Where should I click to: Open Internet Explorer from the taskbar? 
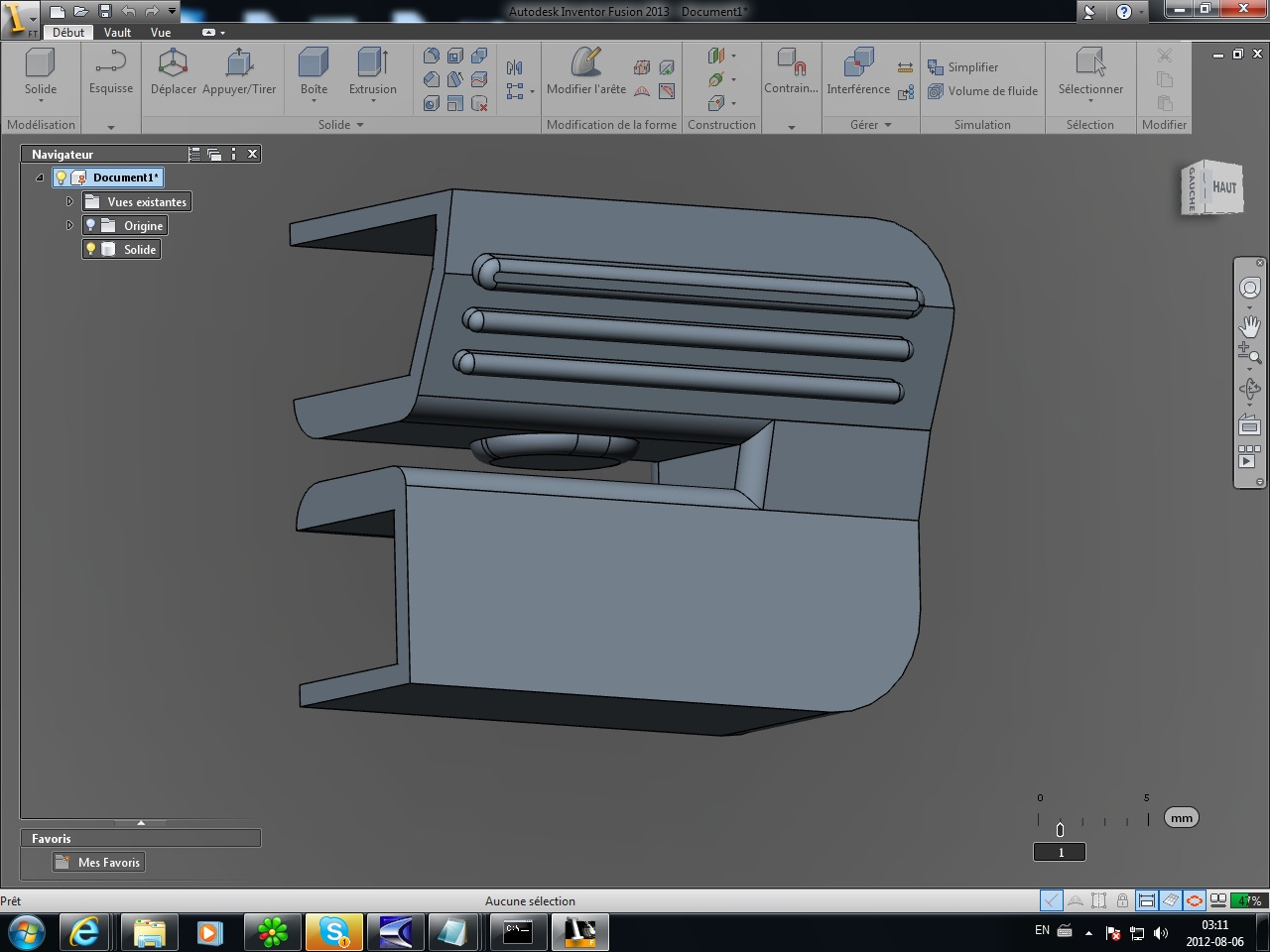[x=85, y=932]
